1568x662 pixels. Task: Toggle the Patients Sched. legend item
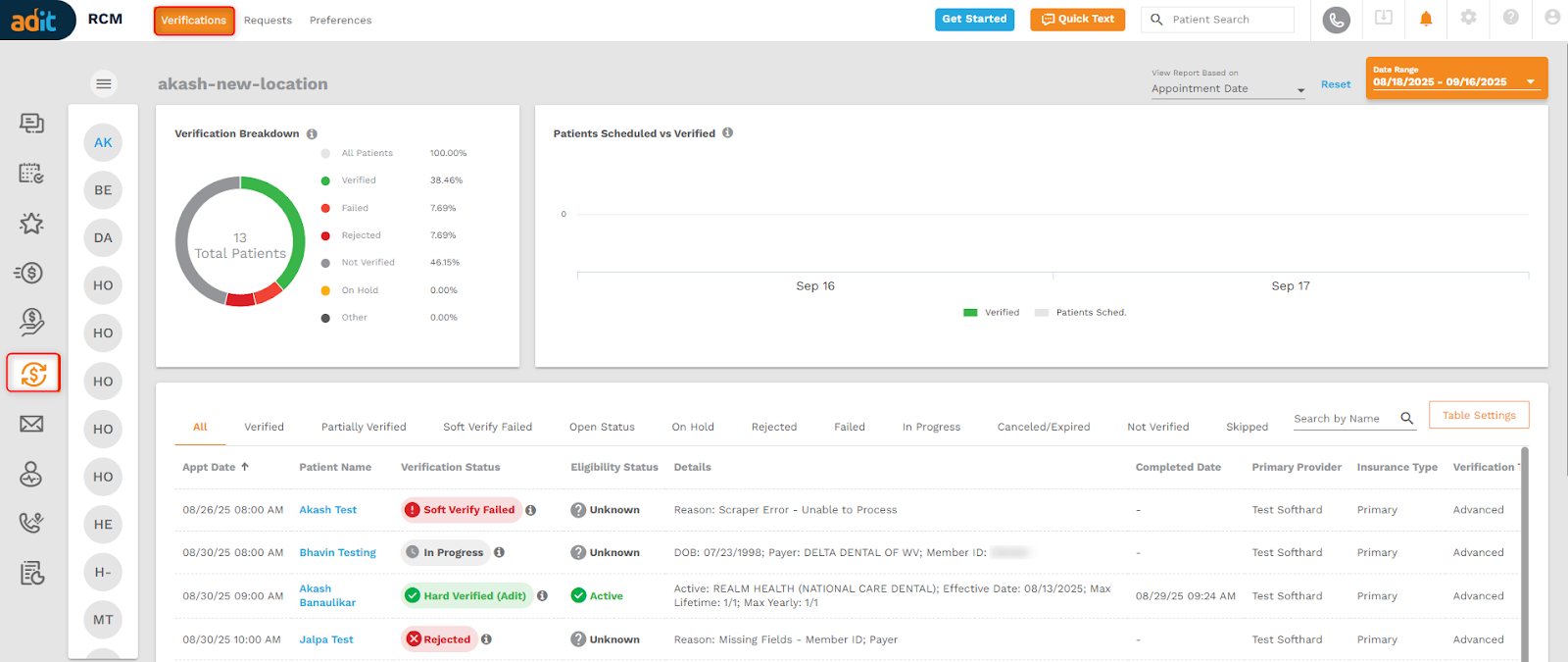coord(1081,313)
